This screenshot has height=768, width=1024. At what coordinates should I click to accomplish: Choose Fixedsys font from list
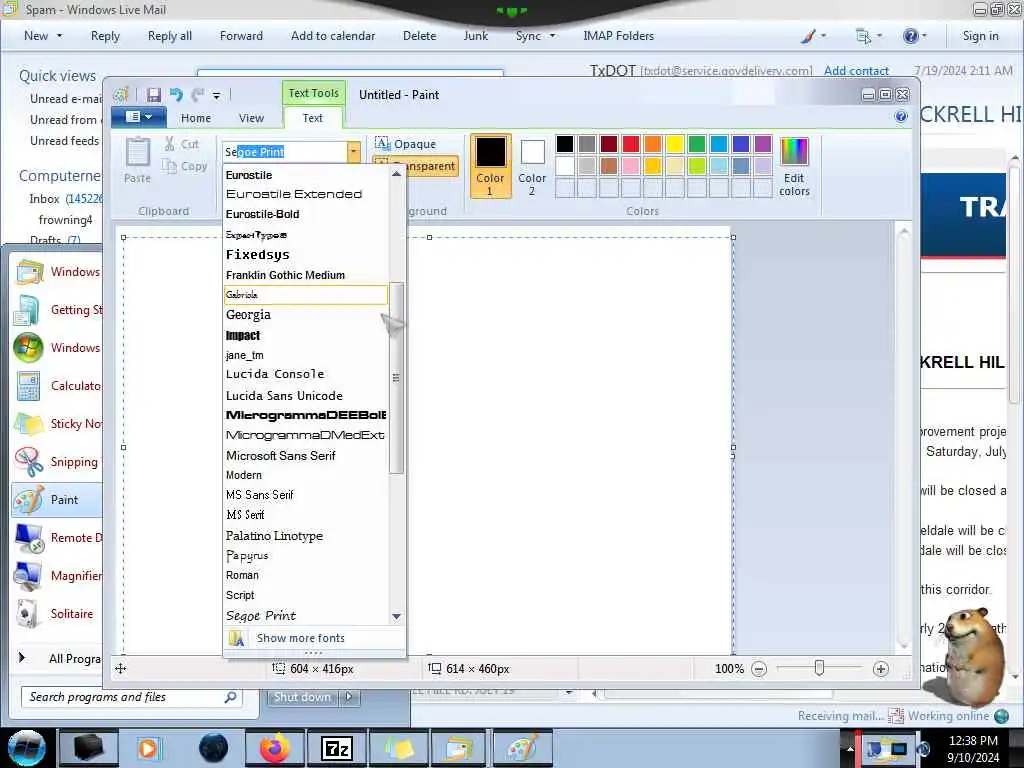tap(306, 255)
